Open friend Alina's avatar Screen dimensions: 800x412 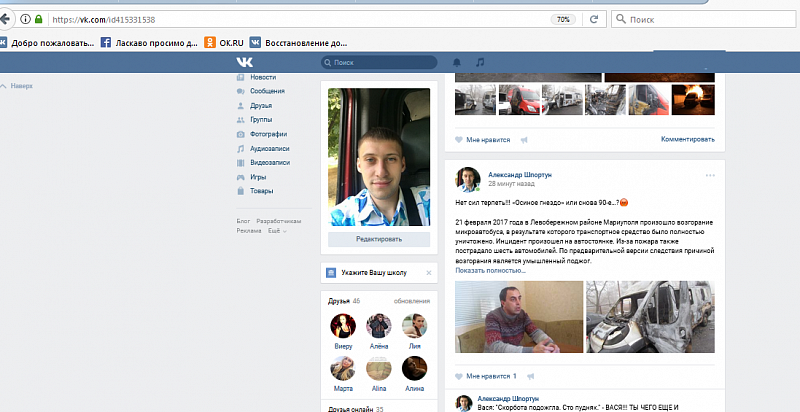click(379, 368)
